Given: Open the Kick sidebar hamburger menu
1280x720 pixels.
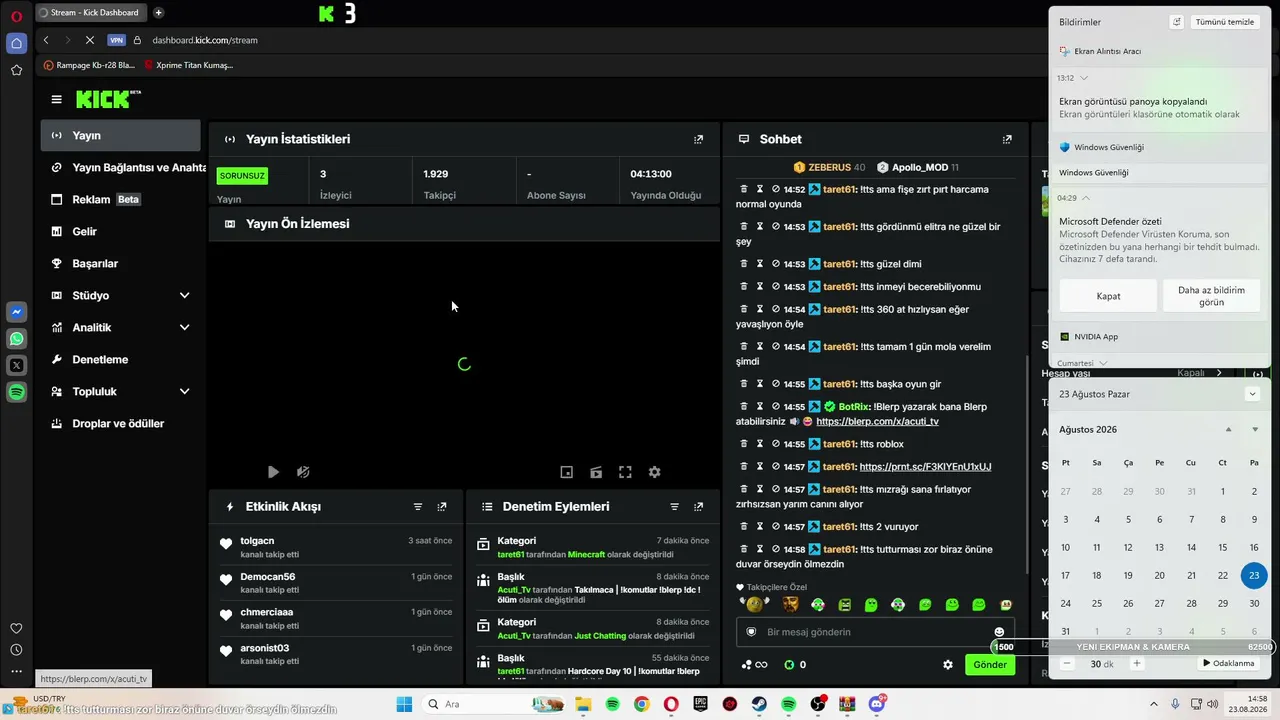Looking at the screenshot, I should pyautogui.click(x=56, y=99).
